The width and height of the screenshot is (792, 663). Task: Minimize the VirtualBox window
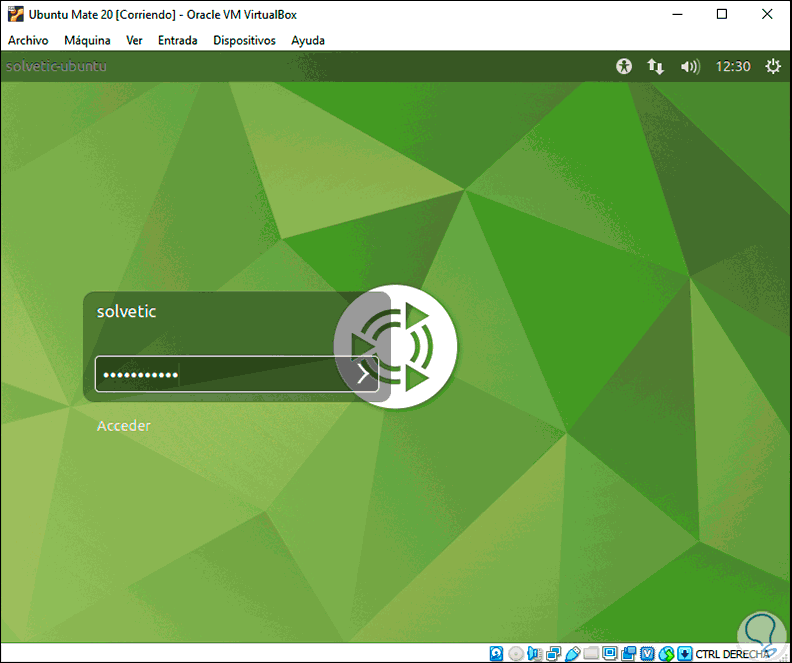678,14
